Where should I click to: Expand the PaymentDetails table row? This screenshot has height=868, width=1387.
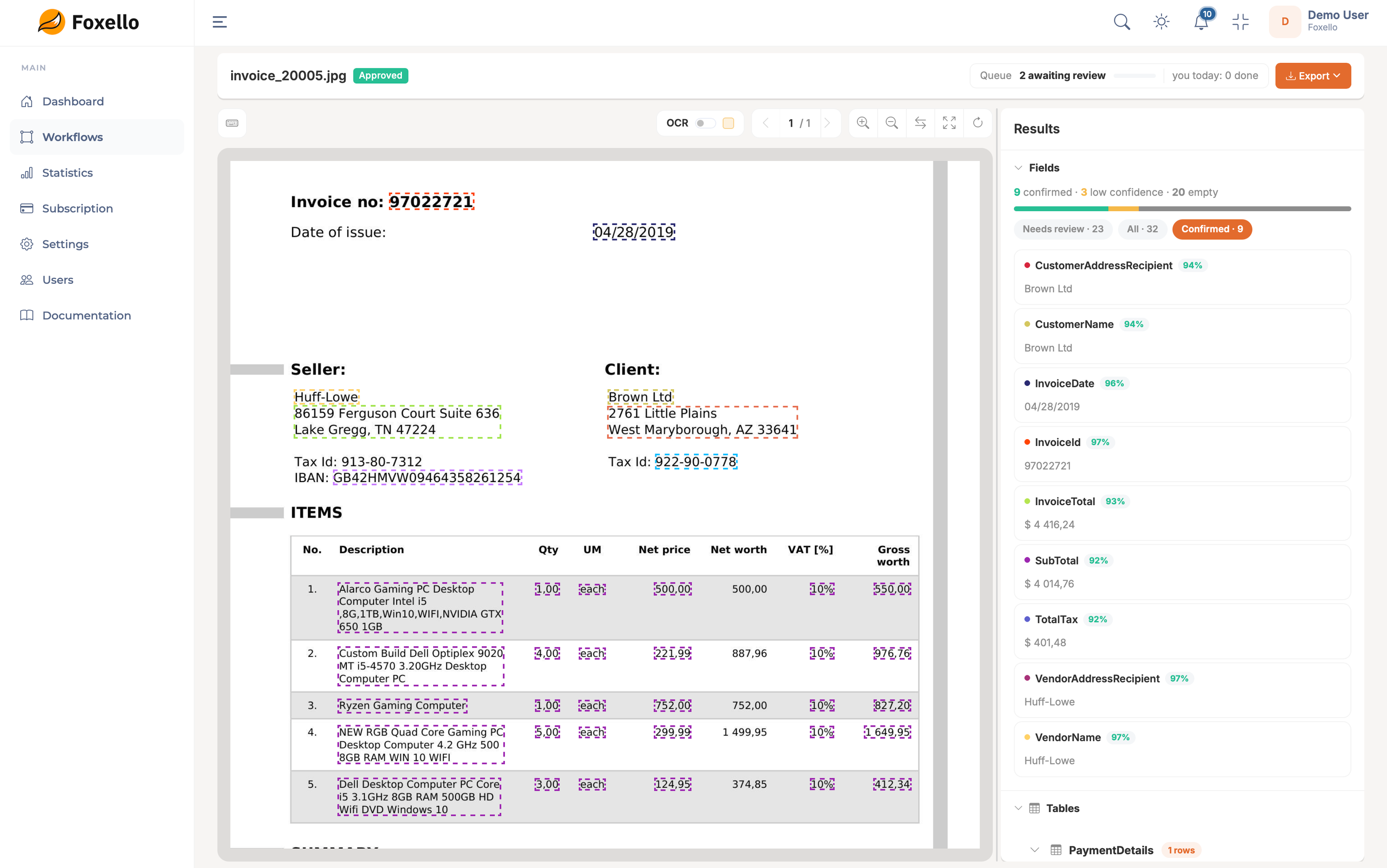pyautogui.click(x=1035, y=850)
